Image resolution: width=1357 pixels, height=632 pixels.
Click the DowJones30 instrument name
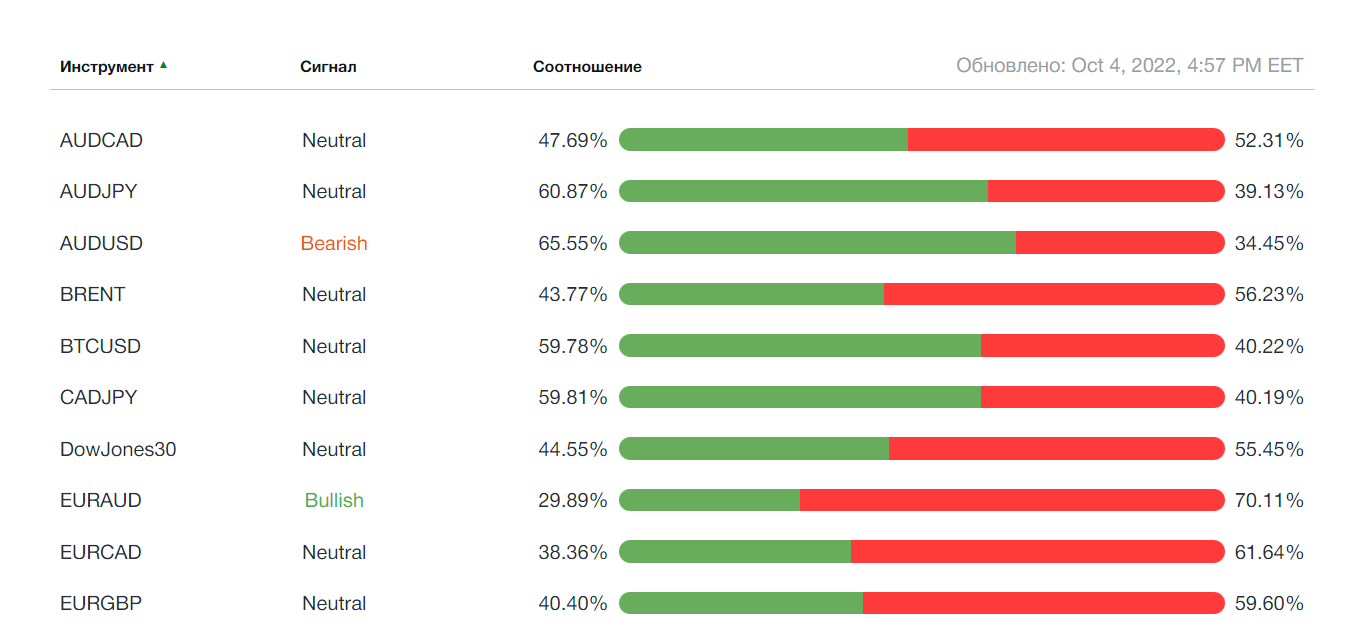click(118, 450)
